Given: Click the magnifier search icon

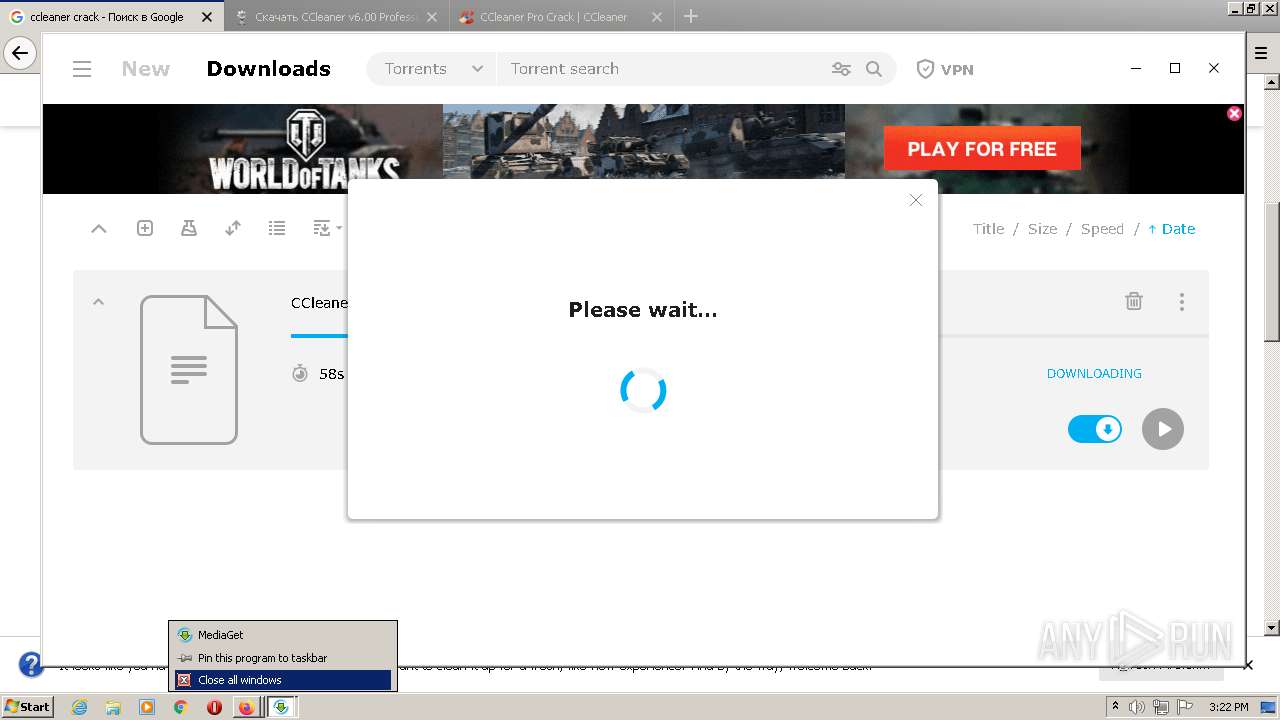Looking at the screenshot, I should coord(874,69).
